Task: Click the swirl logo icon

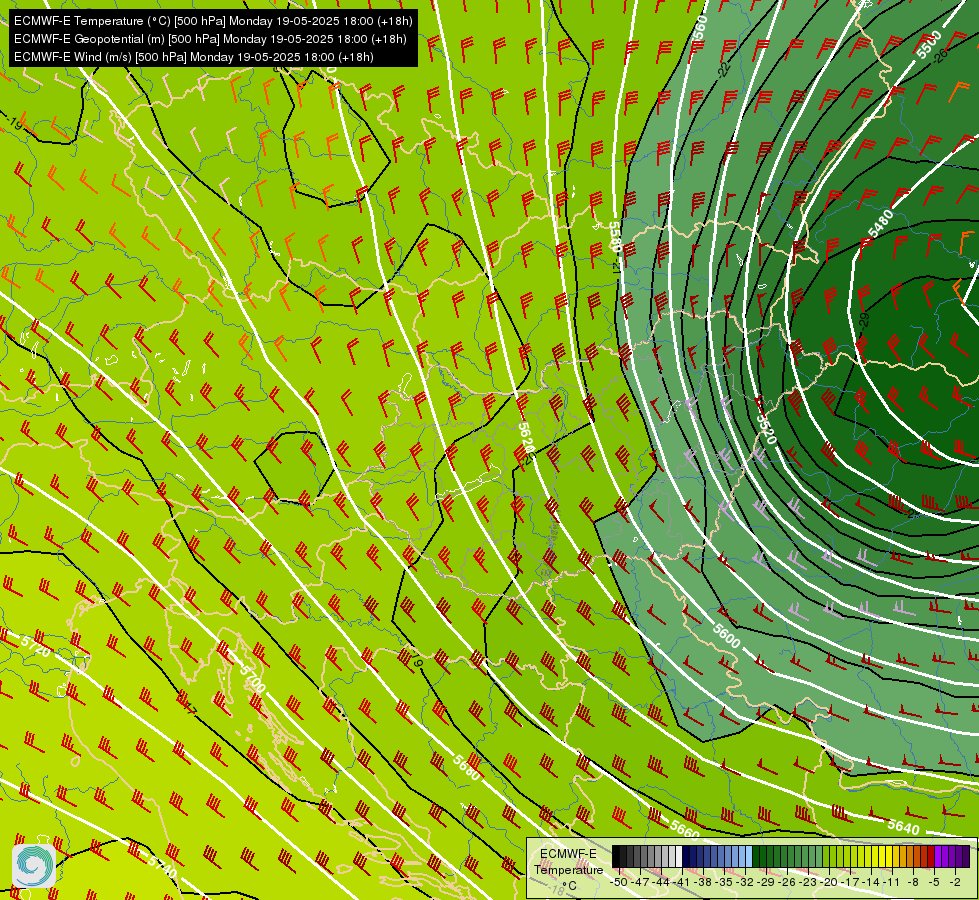Action: point(34,866)
